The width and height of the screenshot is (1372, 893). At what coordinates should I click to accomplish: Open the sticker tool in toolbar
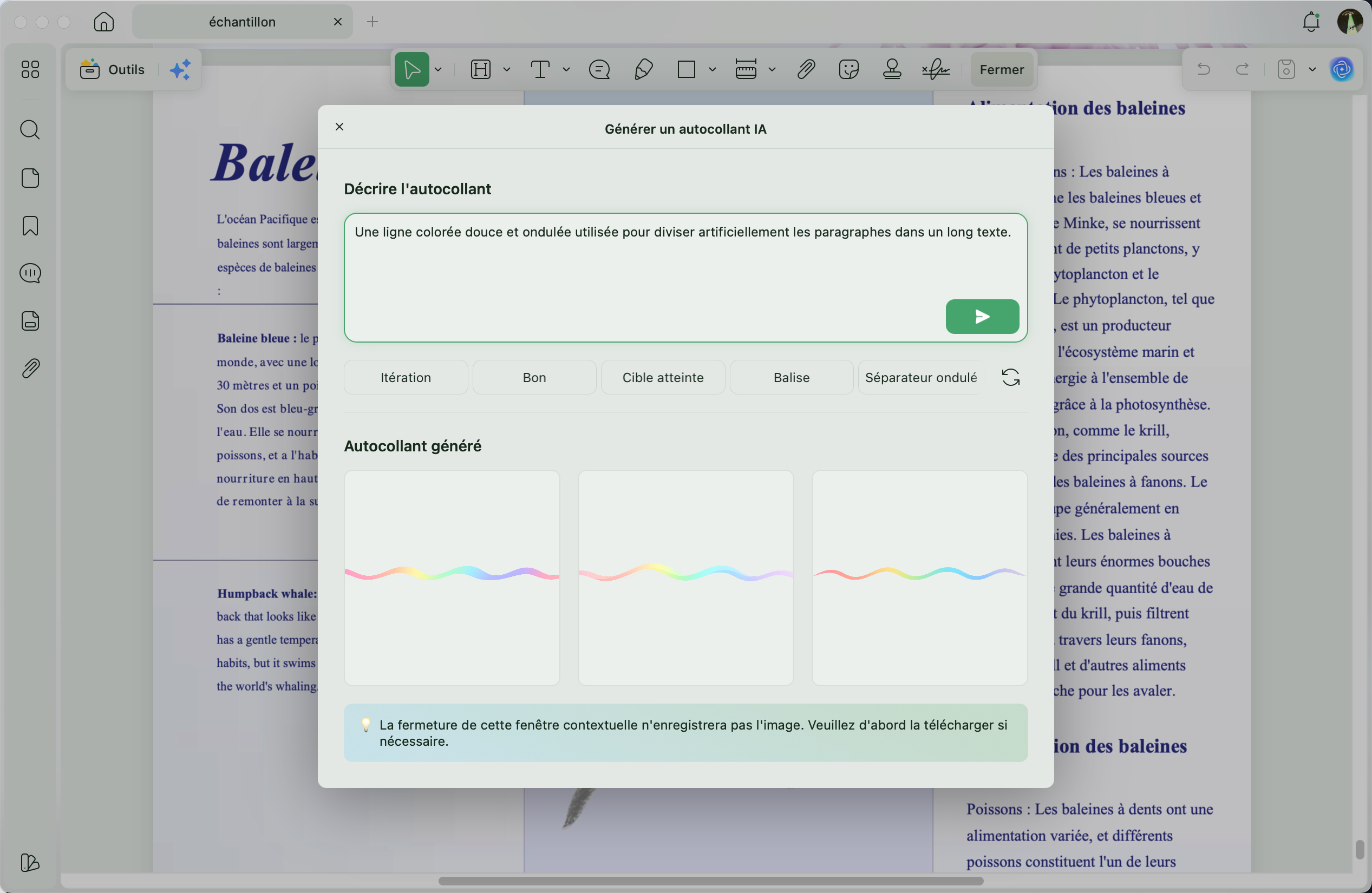tap(848, 70)
